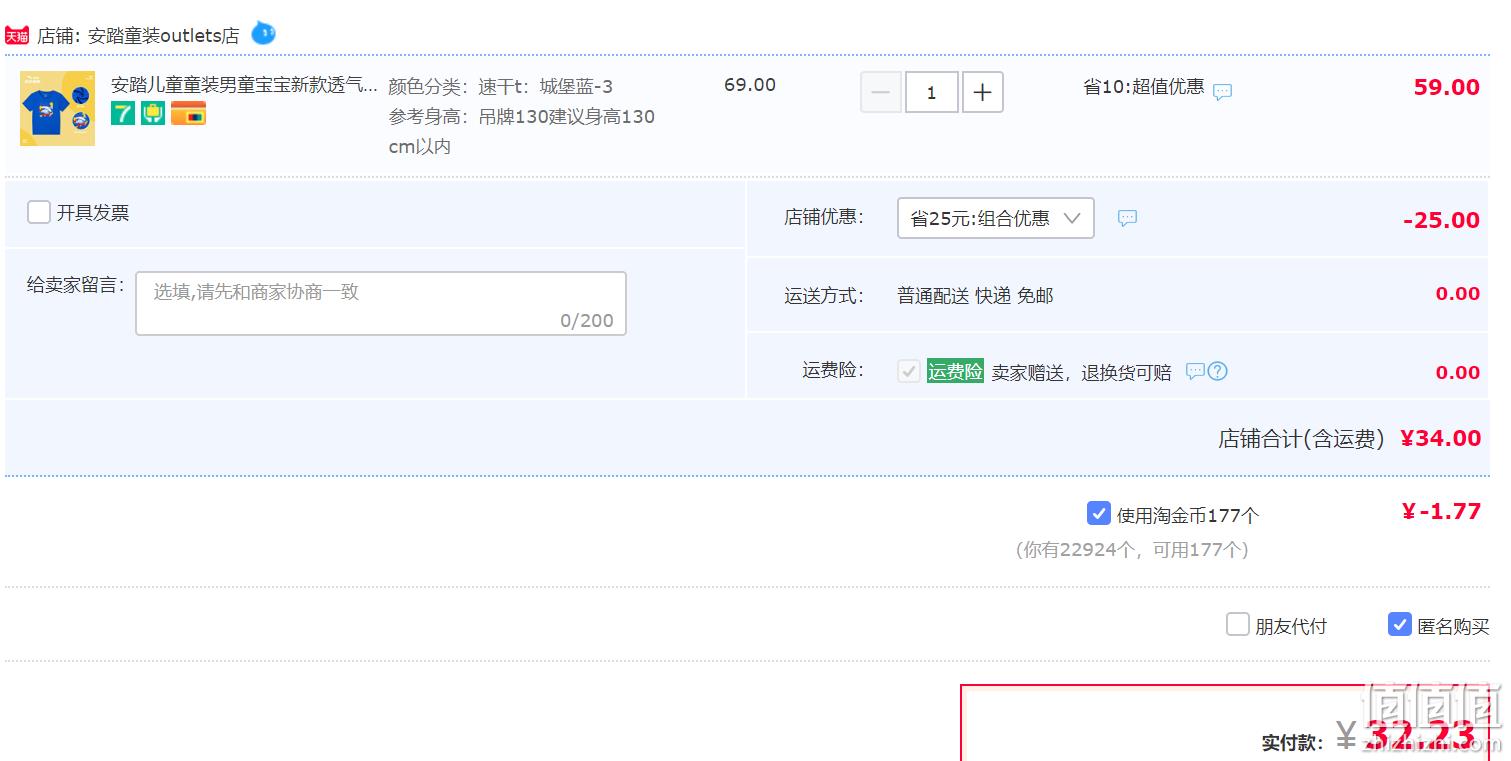Click the text 普通配送 快递 免邮
Screen dimensions: 1511x761
point(975,296)
